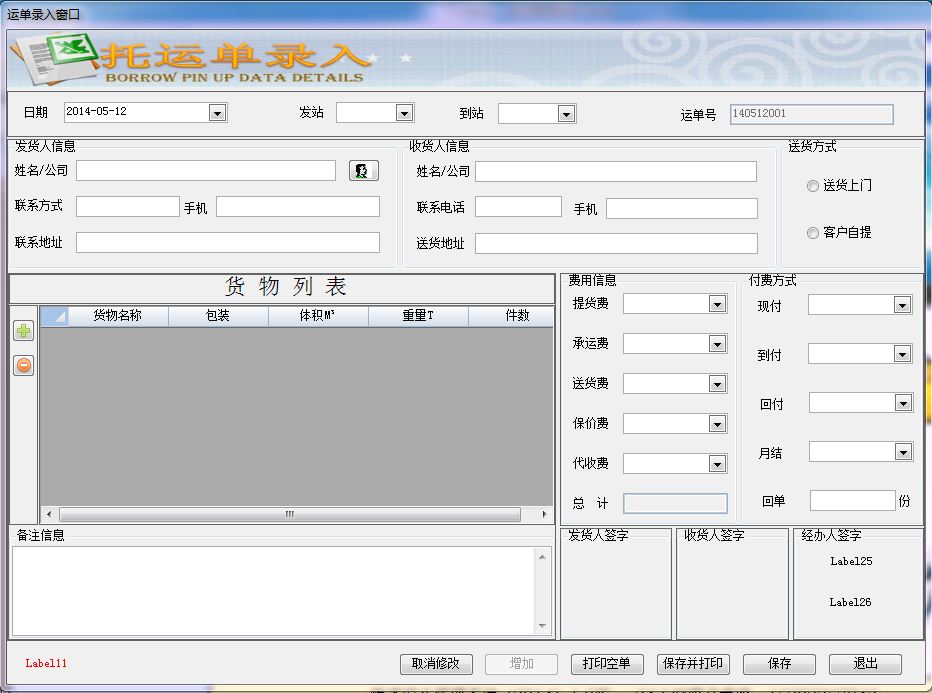This screenshot has height=693, width=932.
Task: Click the 重量T column header
Action: (418, 316)
